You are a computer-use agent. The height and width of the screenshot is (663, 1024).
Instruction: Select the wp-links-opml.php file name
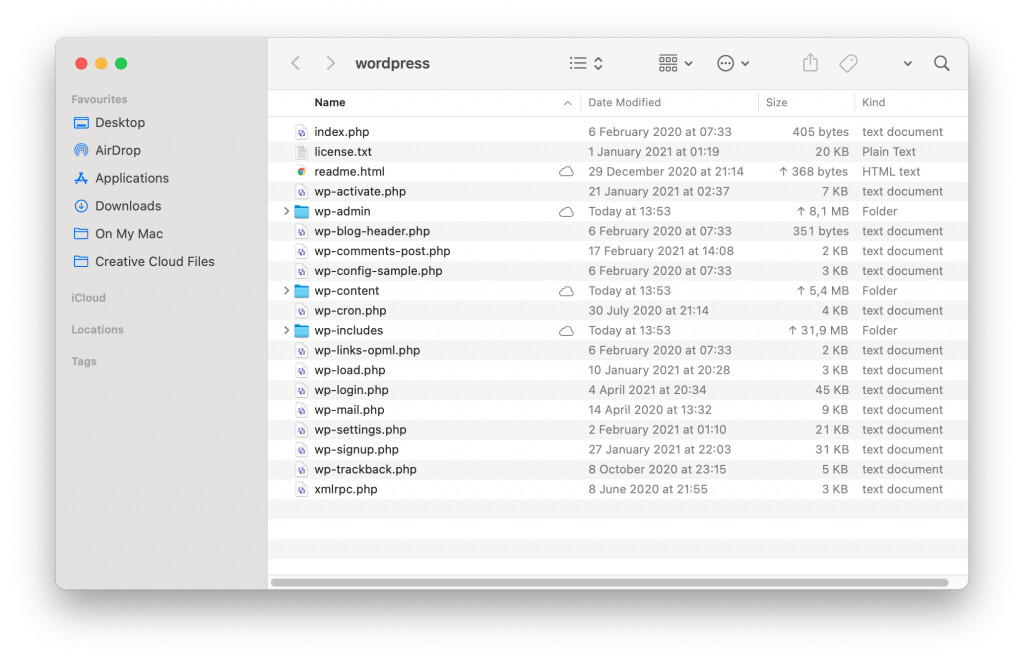coord(367,351)
